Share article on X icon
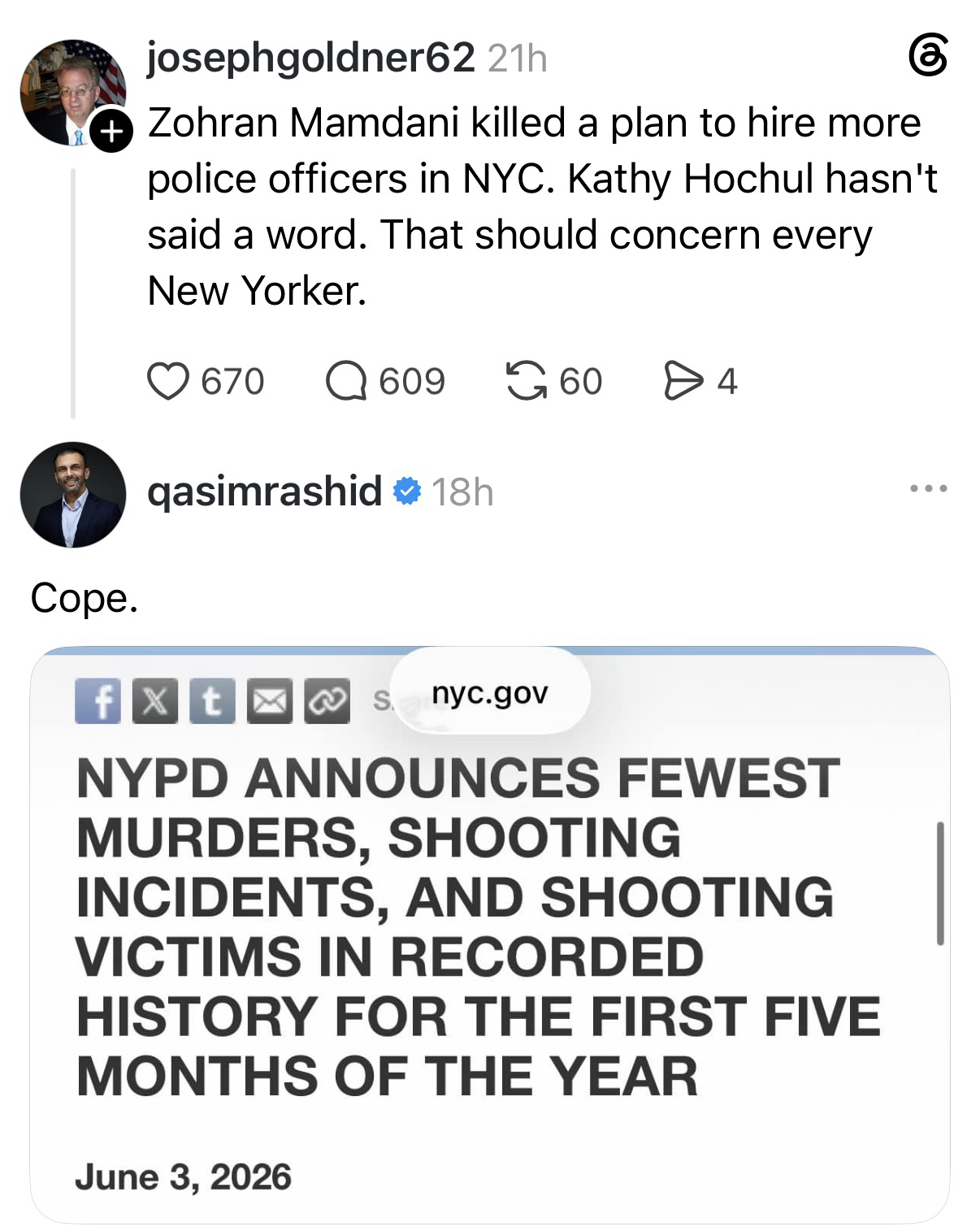The image size is (980, 1231). (155, 701)
